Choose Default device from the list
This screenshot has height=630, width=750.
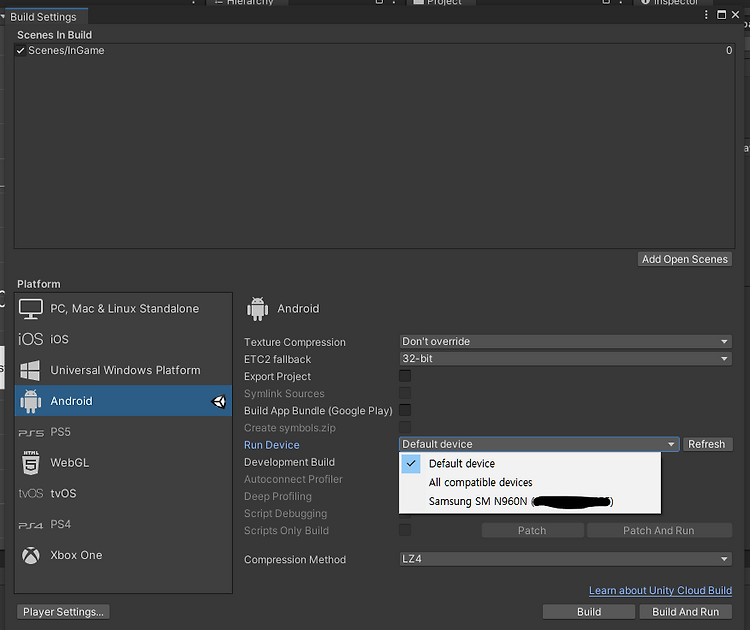pos(530,464)
